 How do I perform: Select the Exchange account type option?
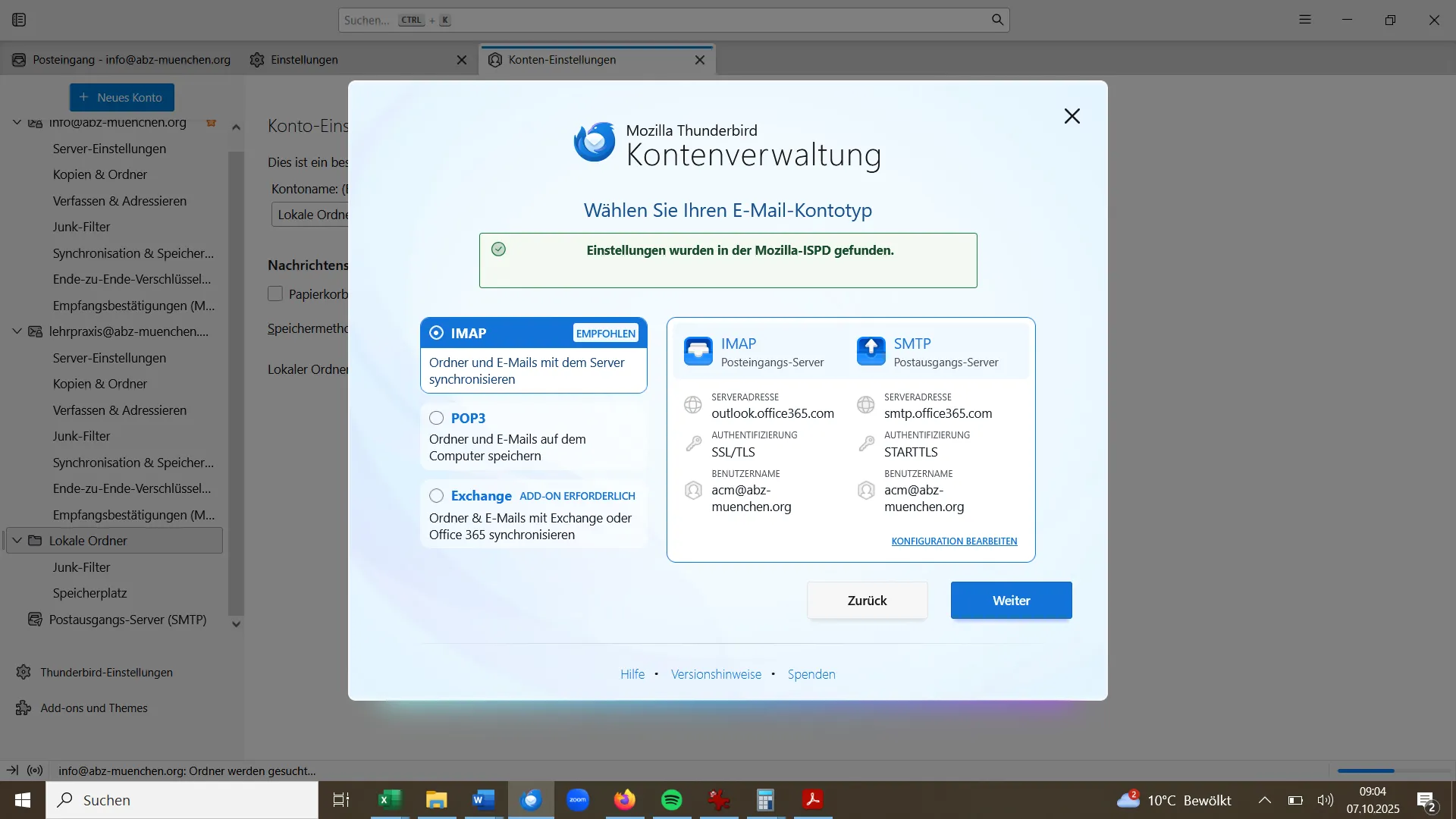click(437, 495)
